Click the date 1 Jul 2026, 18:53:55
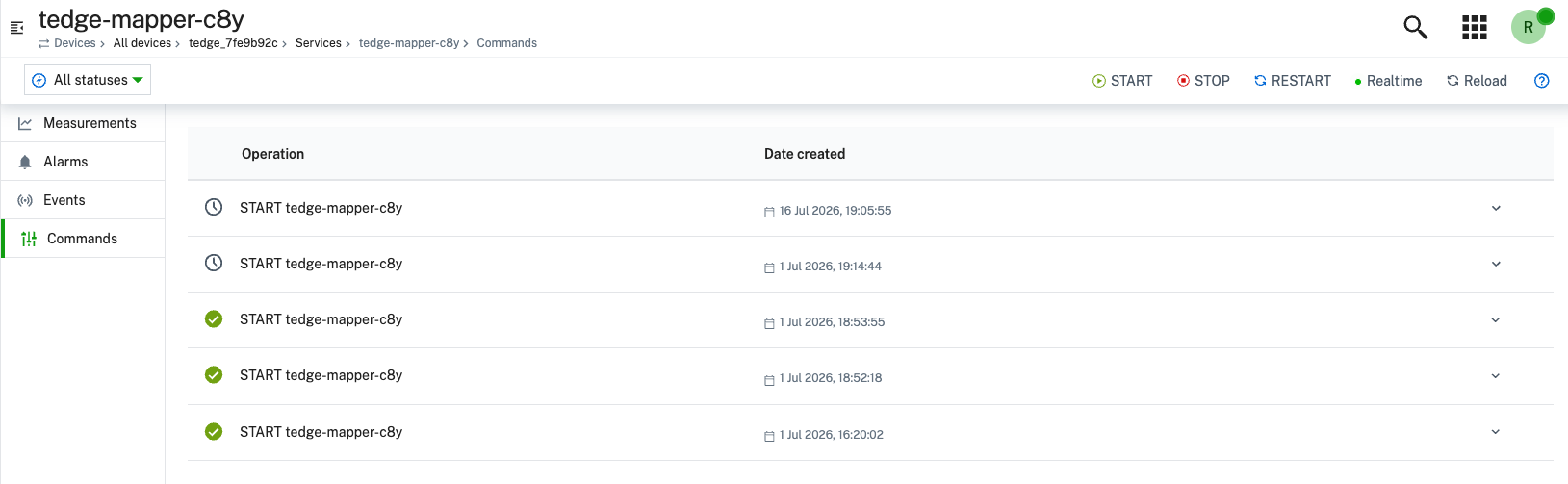Viewport: 1568px width, 484px height. [833, 322]
